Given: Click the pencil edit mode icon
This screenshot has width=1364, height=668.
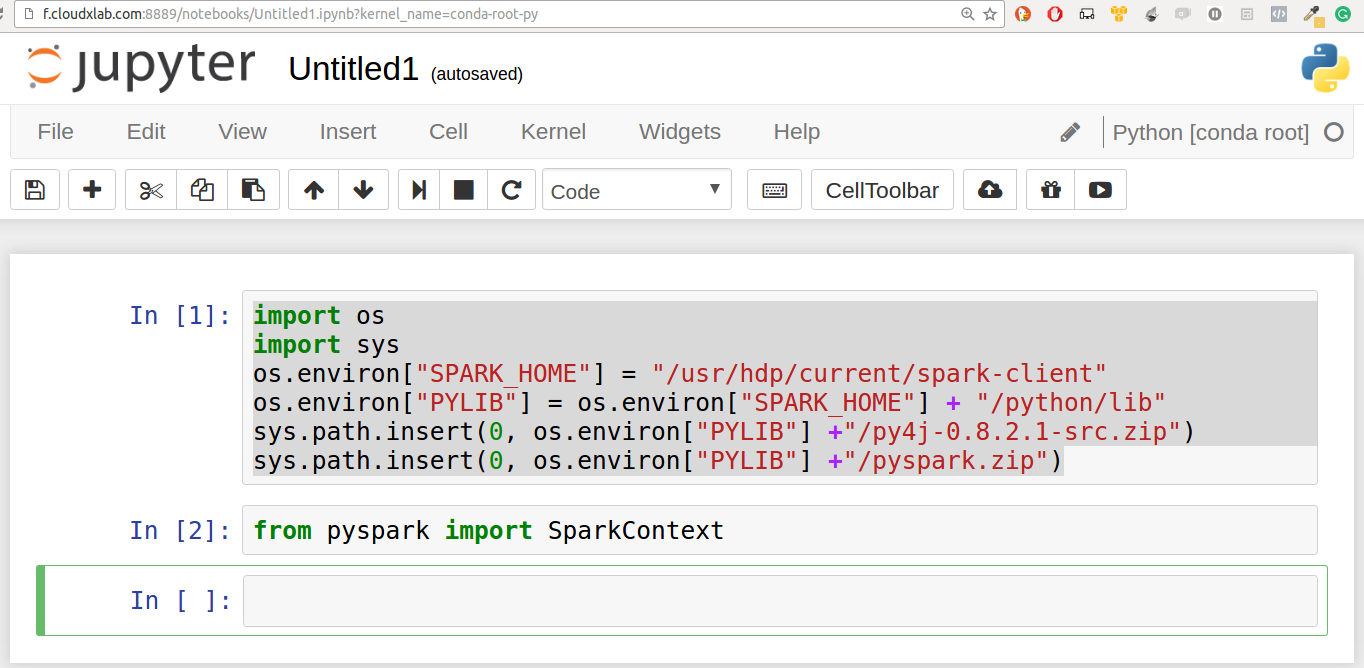Looking at the screenshot, I should [1070, 132].
